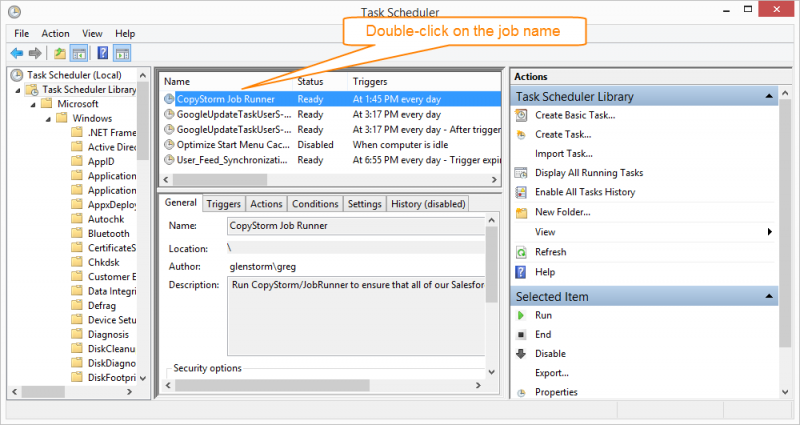
Task: Select the AppID folder in tree
Action: tap(101, 162)
